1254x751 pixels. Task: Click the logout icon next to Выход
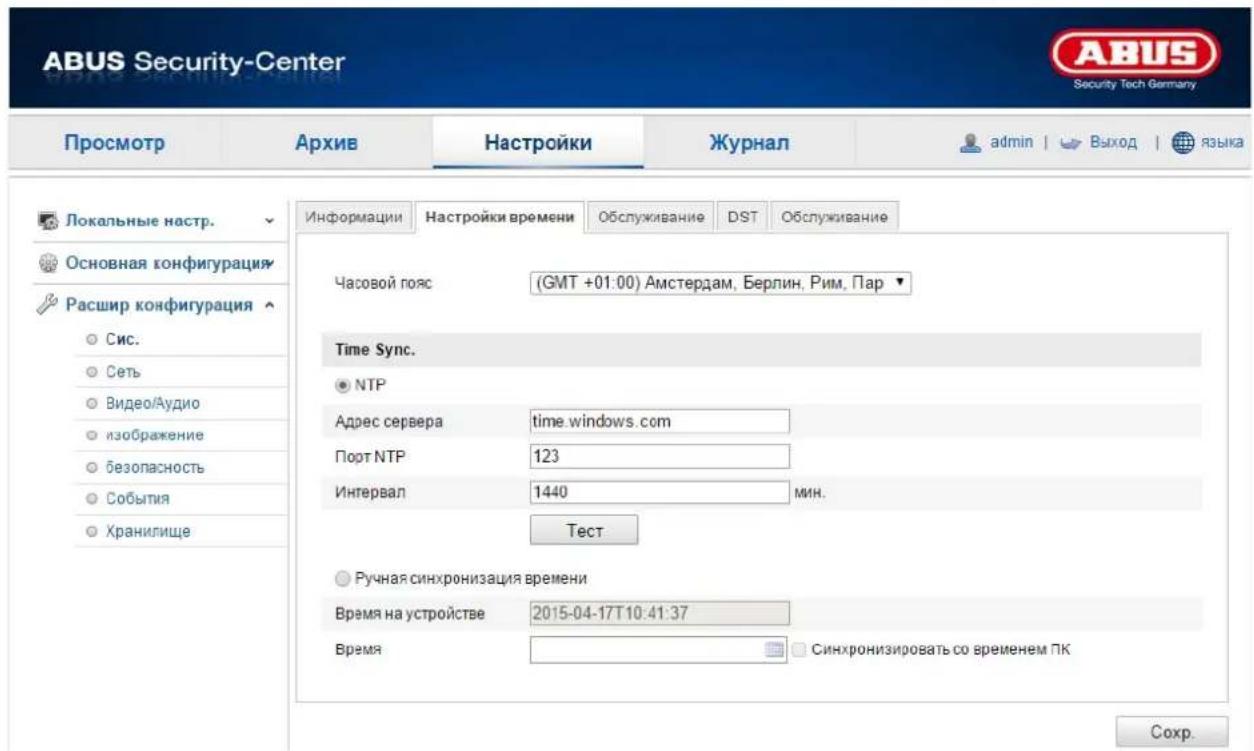pyautogui.click(x=1070, y=145)
